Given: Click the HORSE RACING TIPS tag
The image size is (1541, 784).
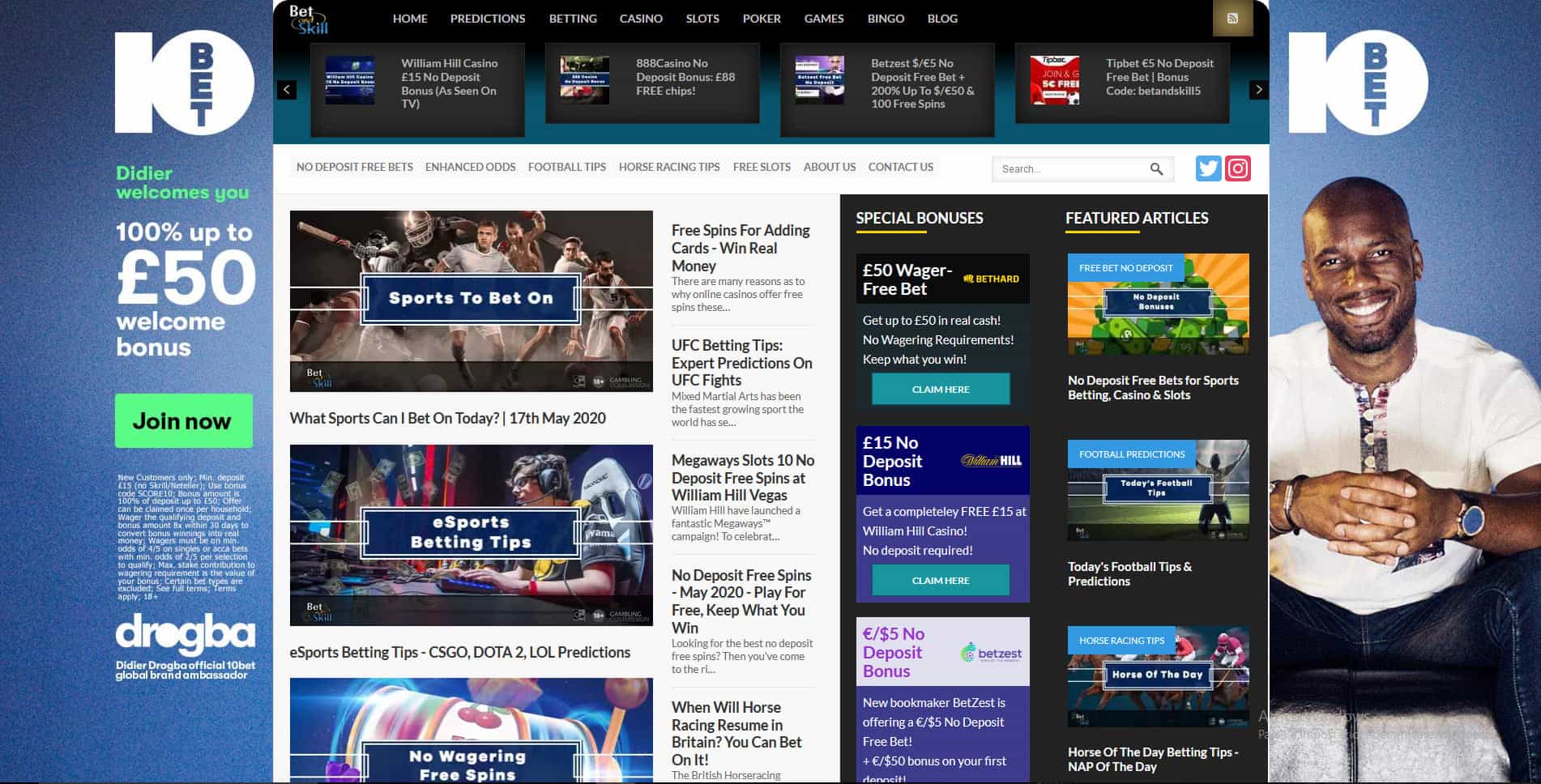Looking at the screenshot, I should click(x=1121, y=641).
